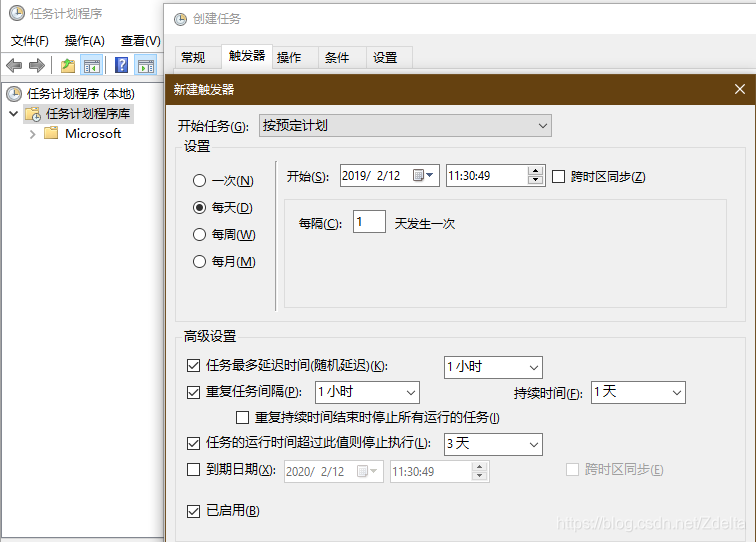Click the clock icon beside 任务计划程序 (本地)
Screen dimensions: 756x542
(x=14, y=94)
